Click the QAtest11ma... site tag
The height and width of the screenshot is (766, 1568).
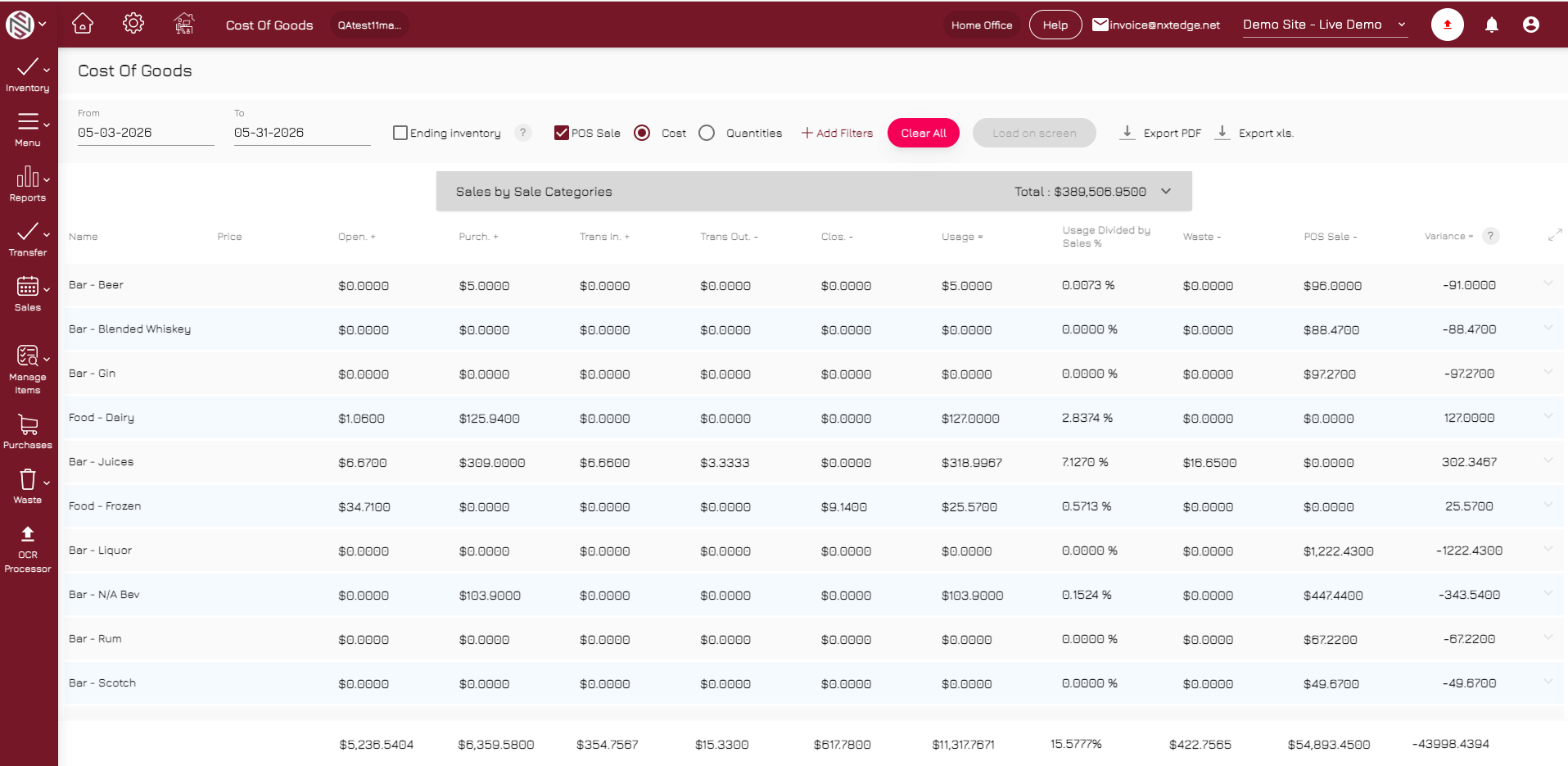coord(369,25)
